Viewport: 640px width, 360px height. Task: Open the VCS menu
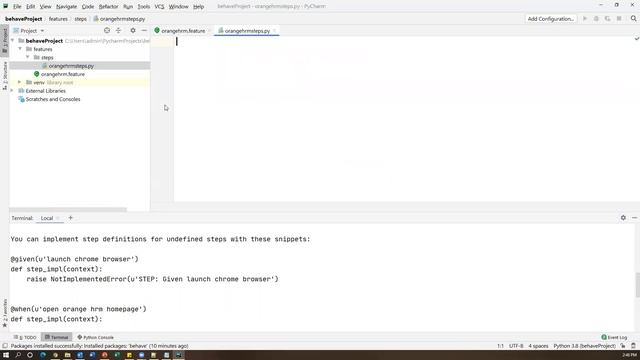[x=159, y=7]
